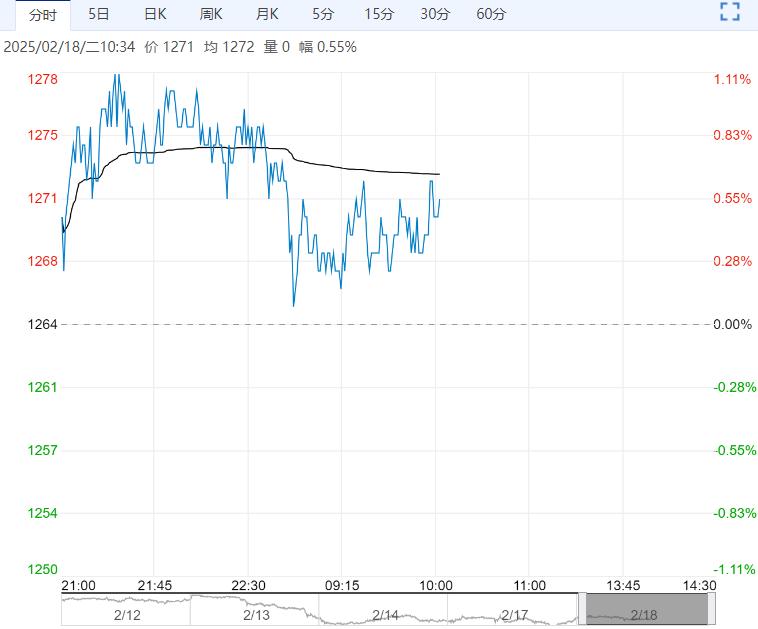The width and height of the screenshot is (758, 629).
Task: Click the 13:45 time axis label
Action: pos(623,585)
